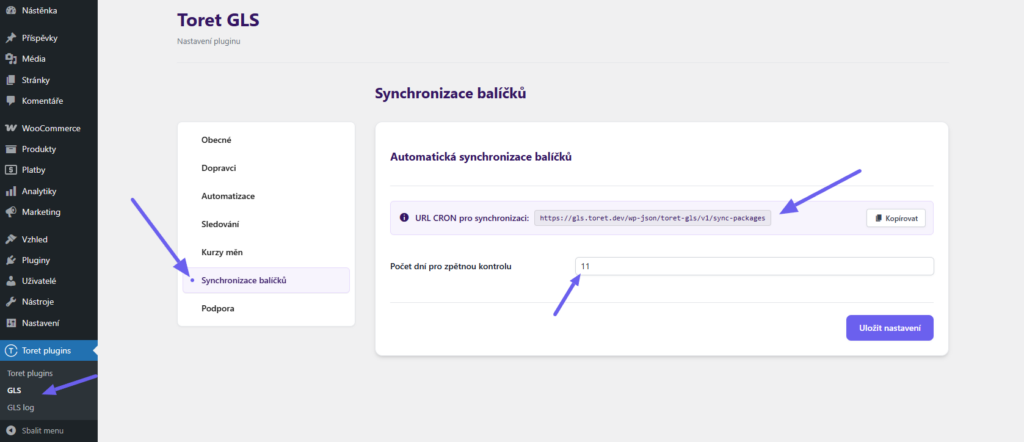Click the Uživatelé person icon
Screen dimensions: 1024x442
(10, 281)
